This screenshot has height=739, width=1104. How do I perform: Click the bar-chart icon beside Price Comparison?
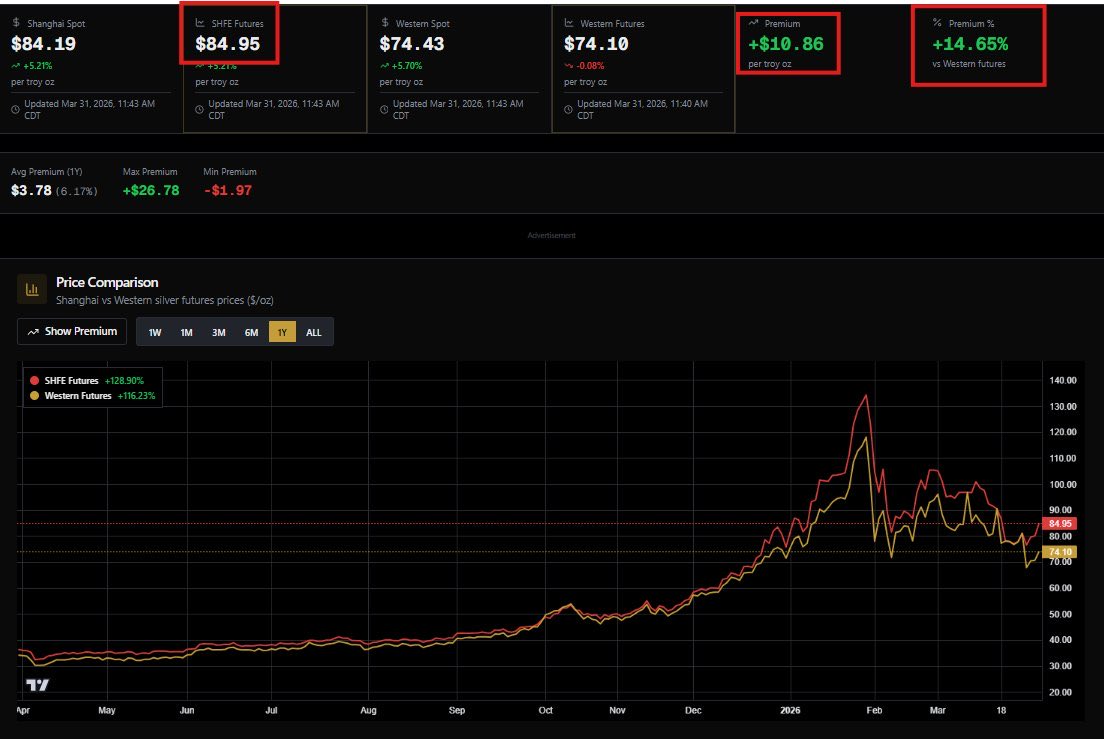click(x=32, y=286)
